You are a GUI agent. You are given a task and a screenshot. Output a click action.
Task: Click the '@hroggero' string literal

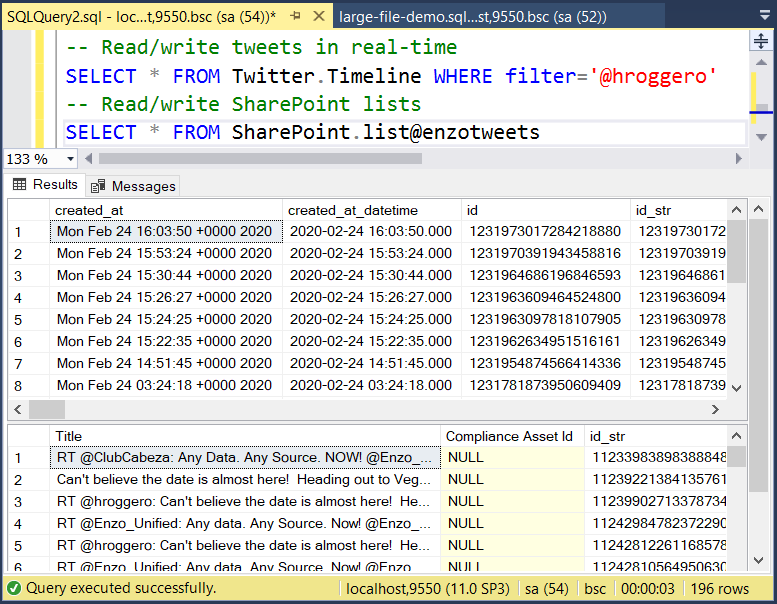pyautogui.click(x=653, y=76)
